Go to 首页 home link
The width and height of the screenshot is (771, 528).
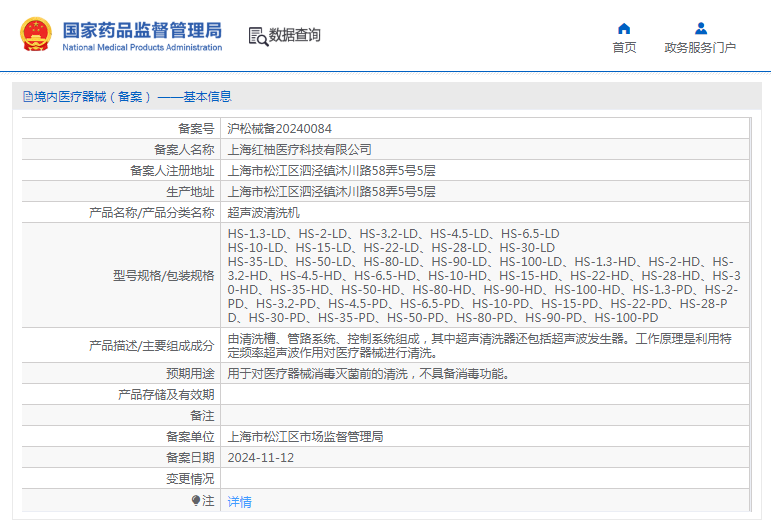coord(624,48)
